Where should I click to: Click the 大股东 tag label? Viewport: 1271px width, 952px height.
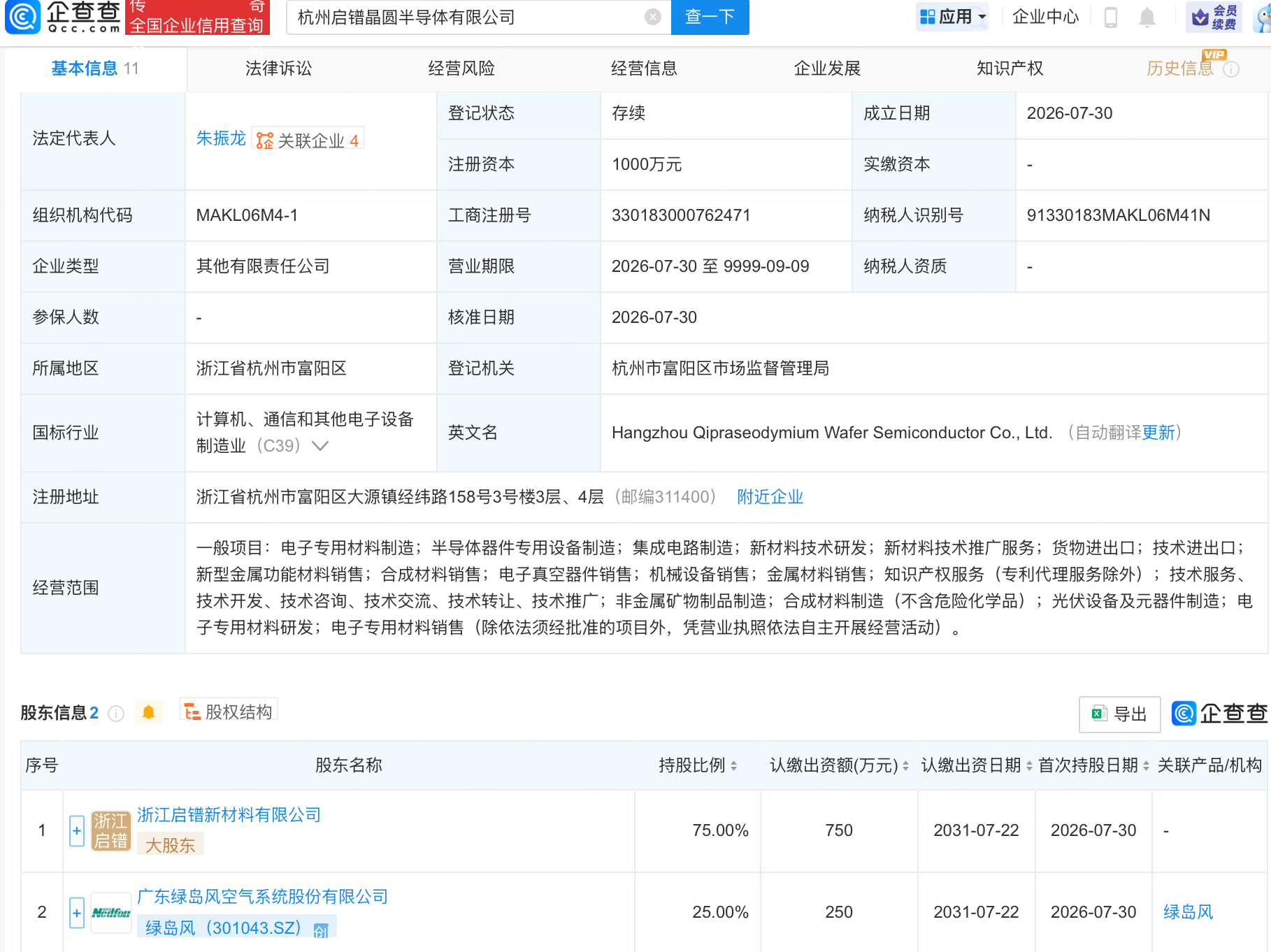170,845
